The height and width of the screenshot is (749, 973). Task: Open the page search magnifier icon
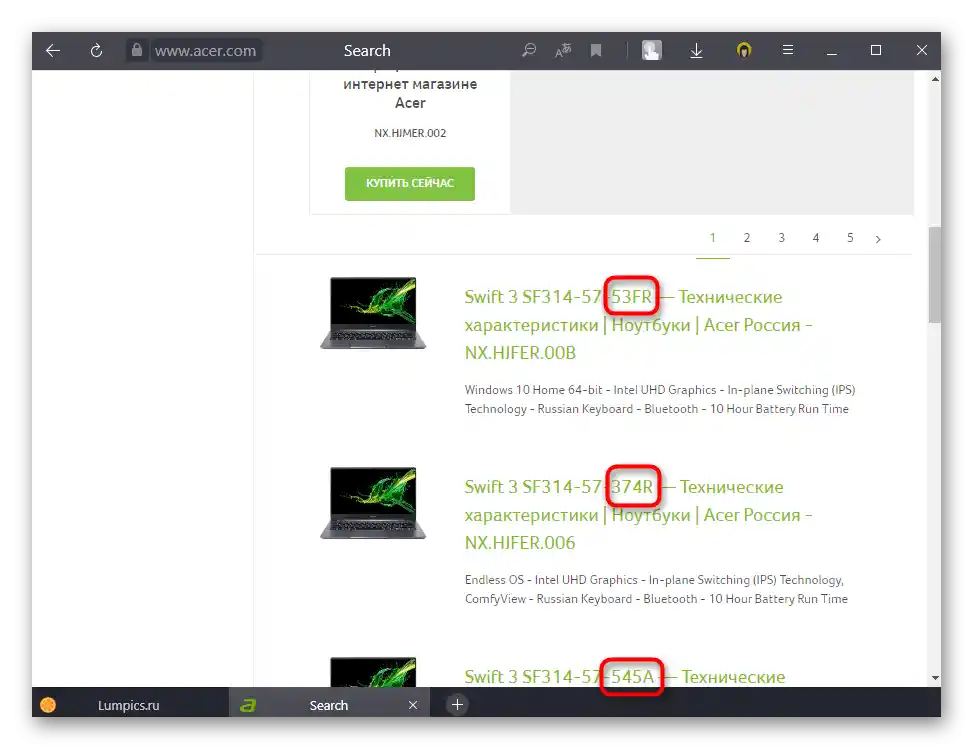pyautogui.click(x=529, y=50)
